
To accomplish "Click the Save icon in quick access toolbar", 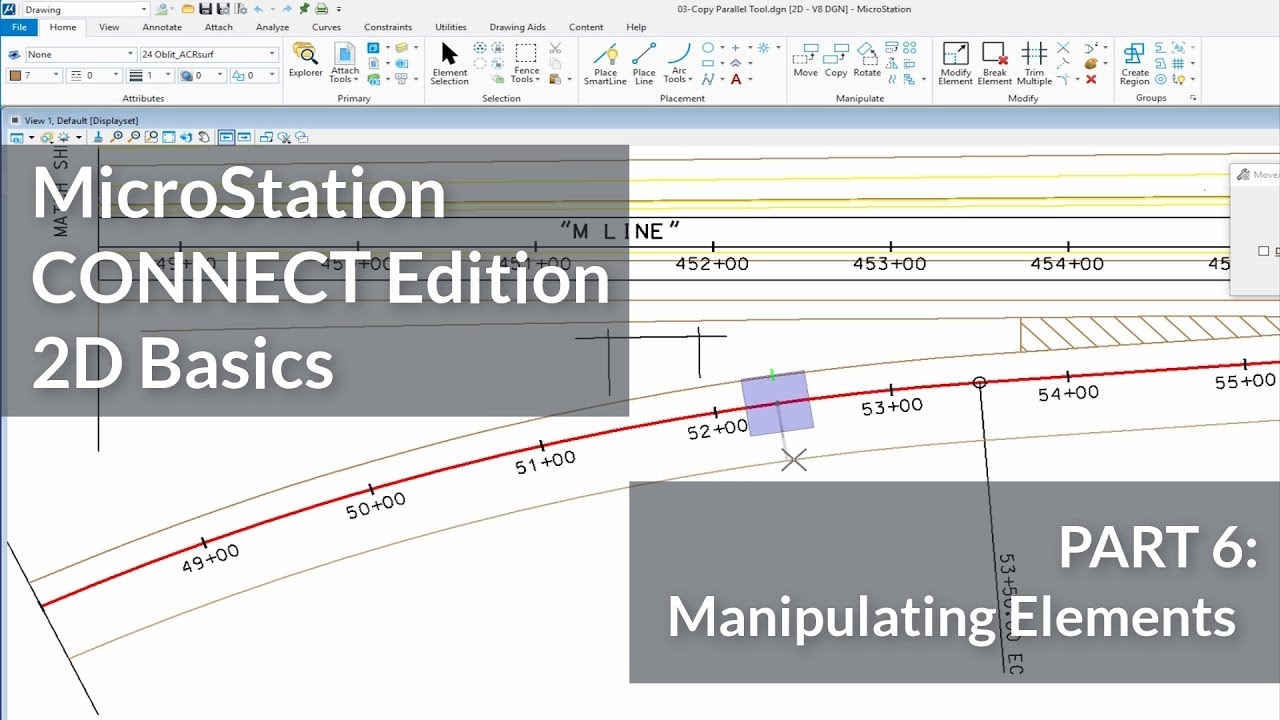I will click(205, 9).
